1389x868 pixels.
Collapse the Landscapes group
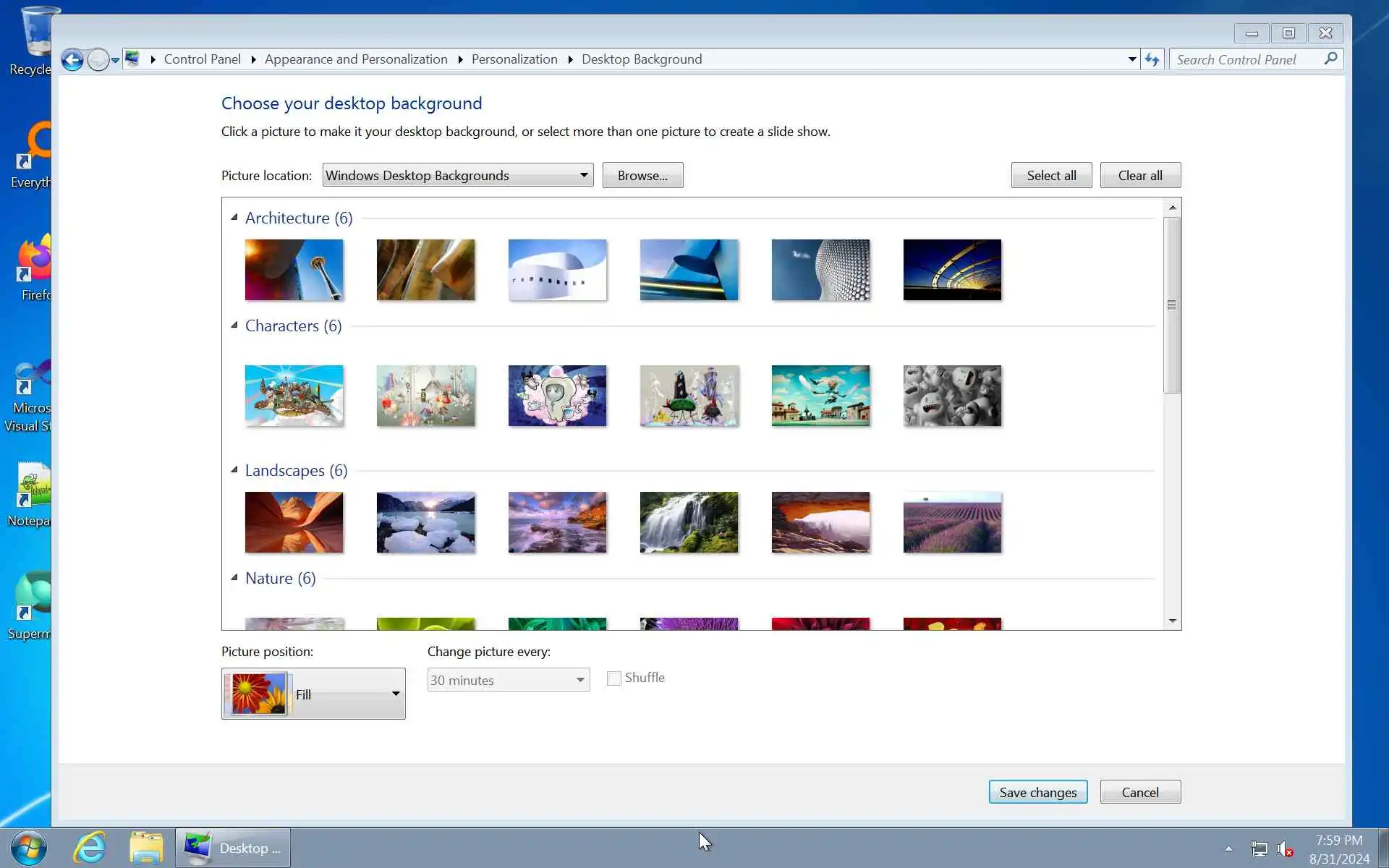(x=234, y=470)
